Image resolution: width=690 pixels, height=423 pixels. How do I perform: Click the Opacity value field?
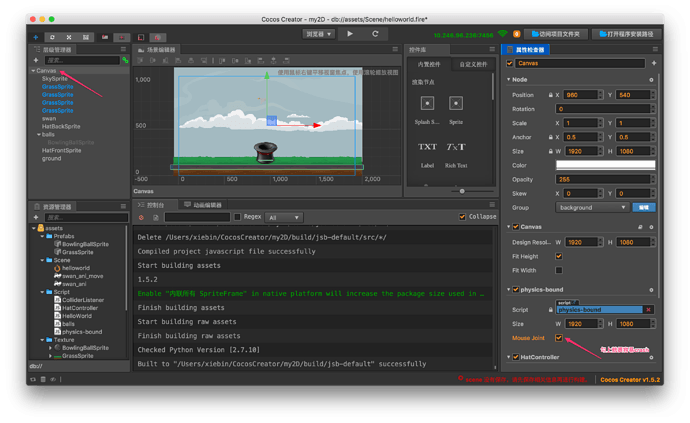point(603,180)
